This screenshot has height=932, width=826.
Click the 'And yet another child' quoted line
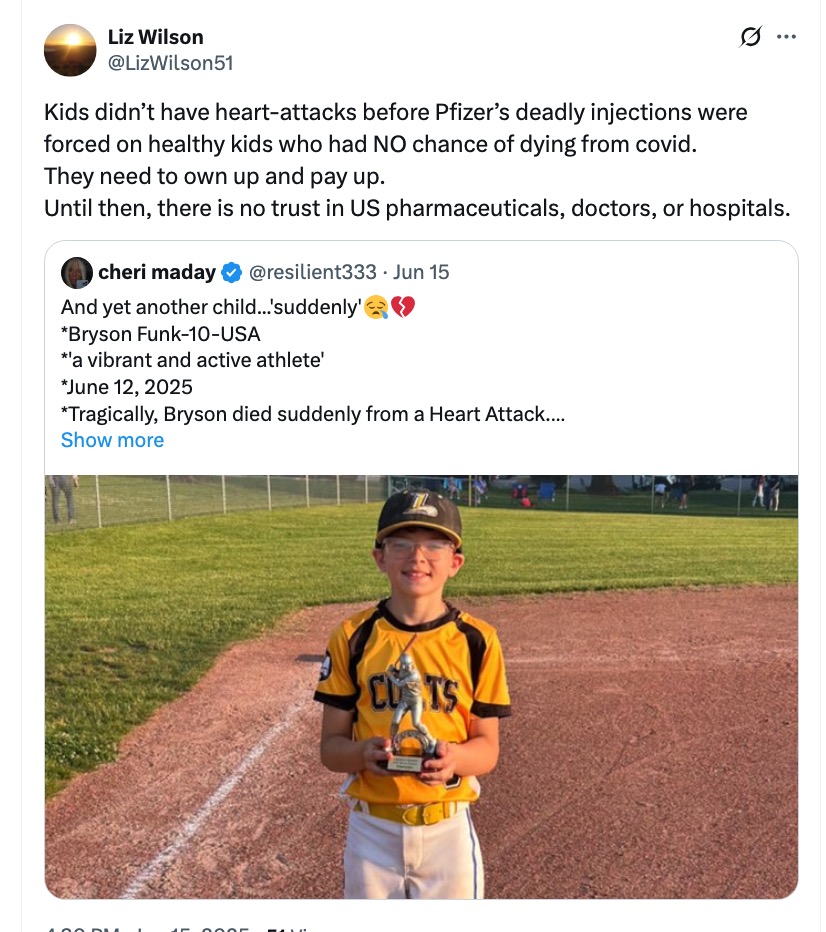(x=210, y=307)
